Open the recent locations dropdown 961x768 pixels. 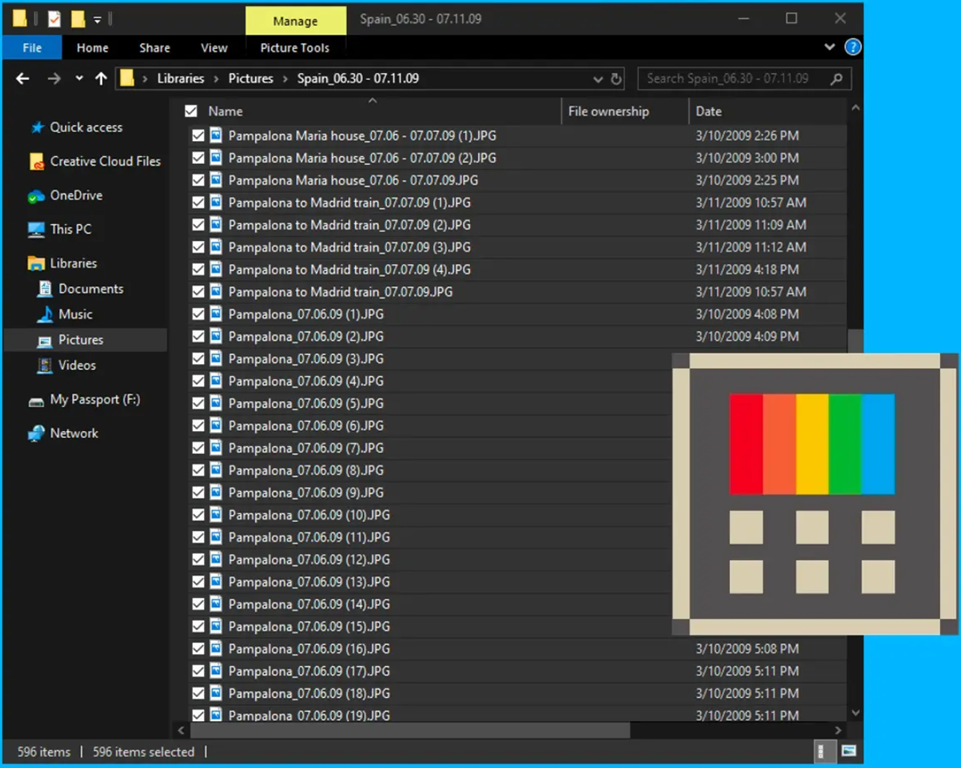78,79
